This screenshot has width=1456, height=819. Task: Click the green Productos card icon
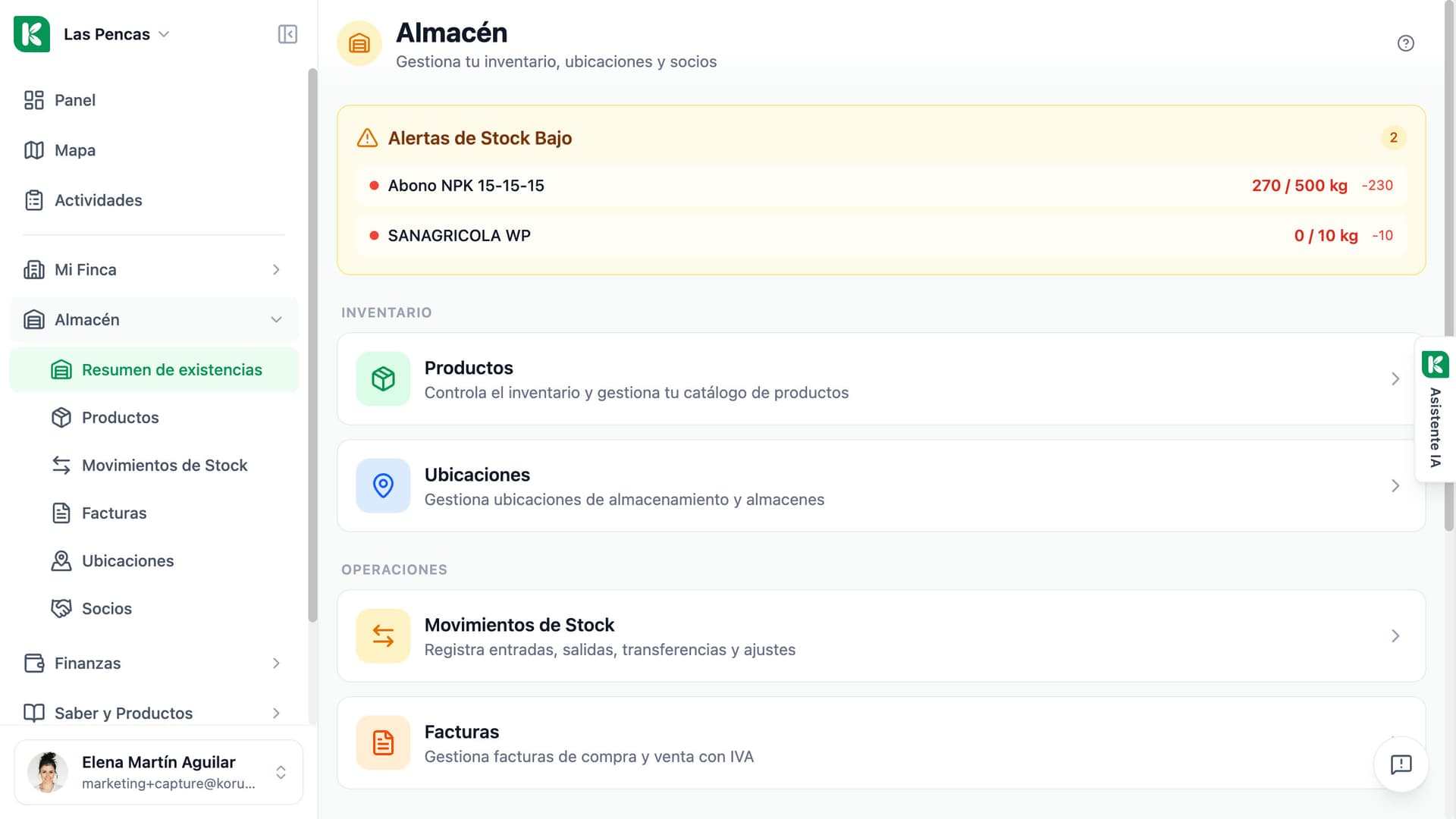383,379
